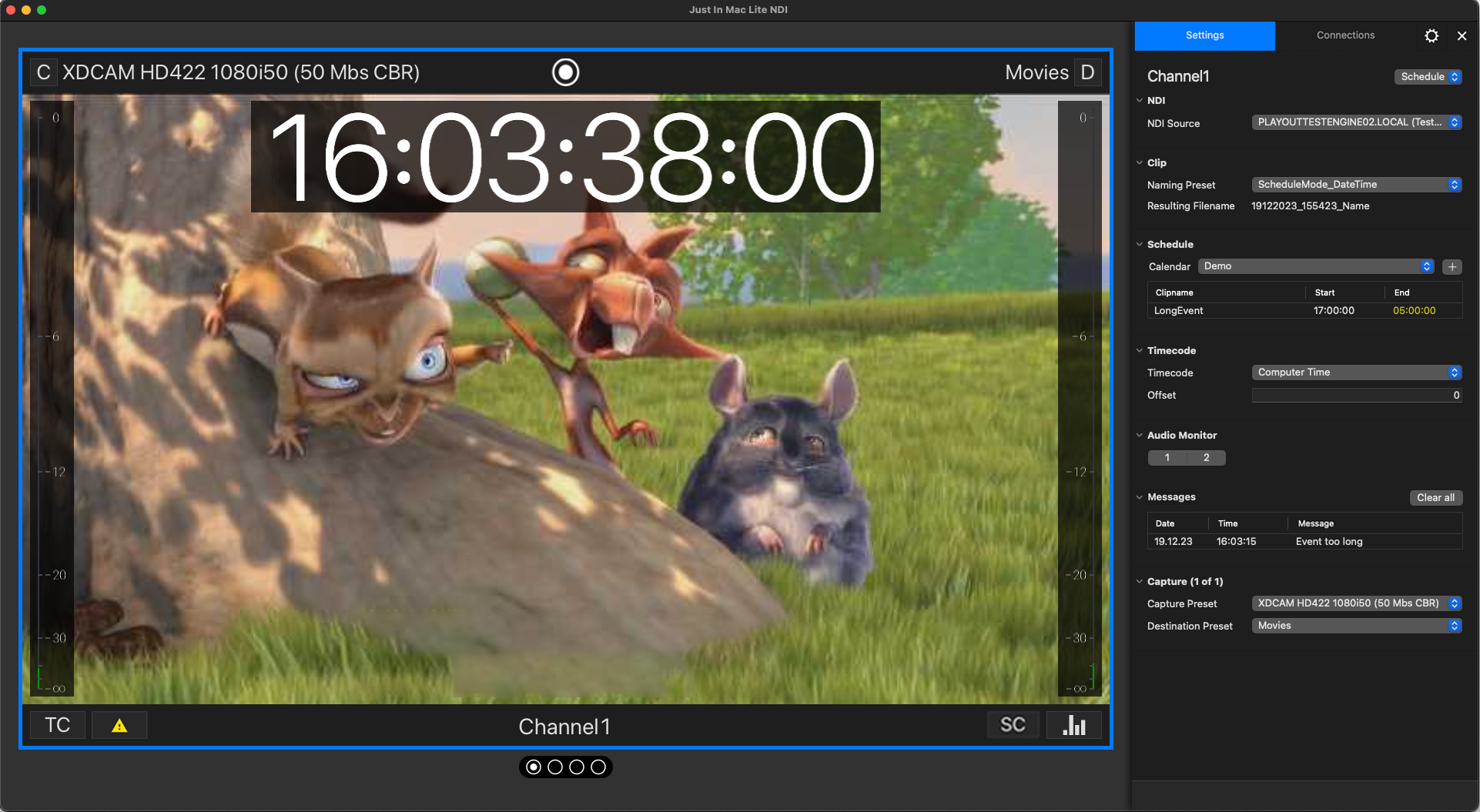Image resolution: width=1480 pixels, height=812 pixels.
Task: Click the right audio level meter
Action: (x=1080, y=399)
